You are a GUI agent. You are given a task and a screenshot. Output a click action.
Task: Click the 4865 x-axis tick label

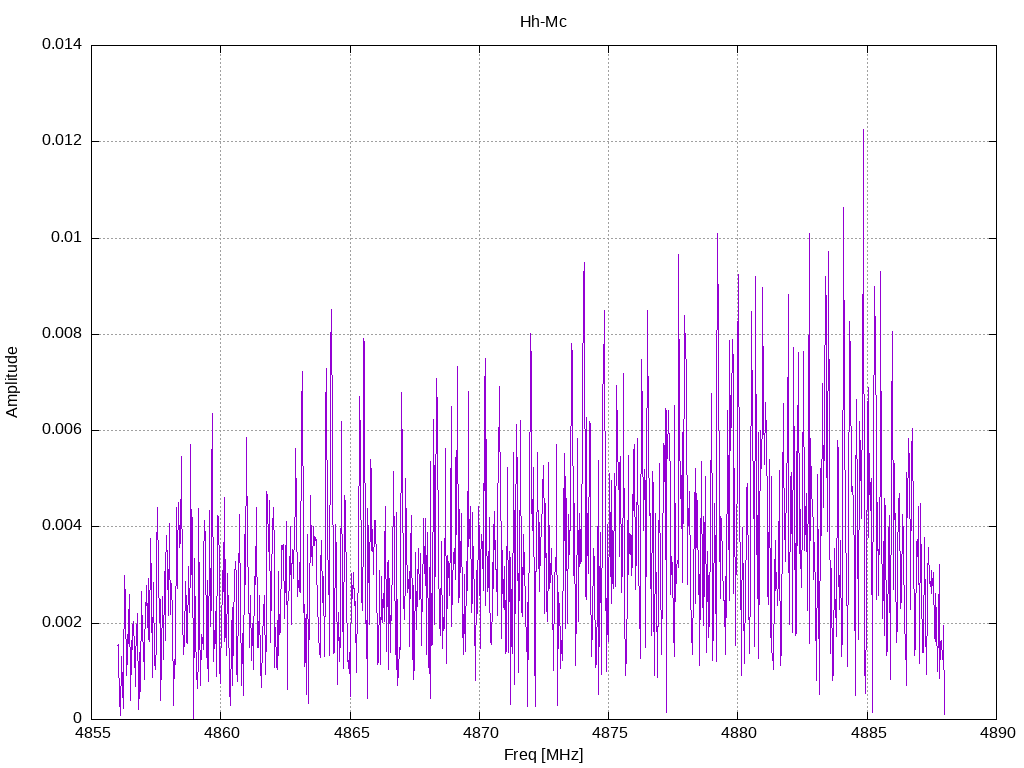pyautogui.click(x=350, y=733)
